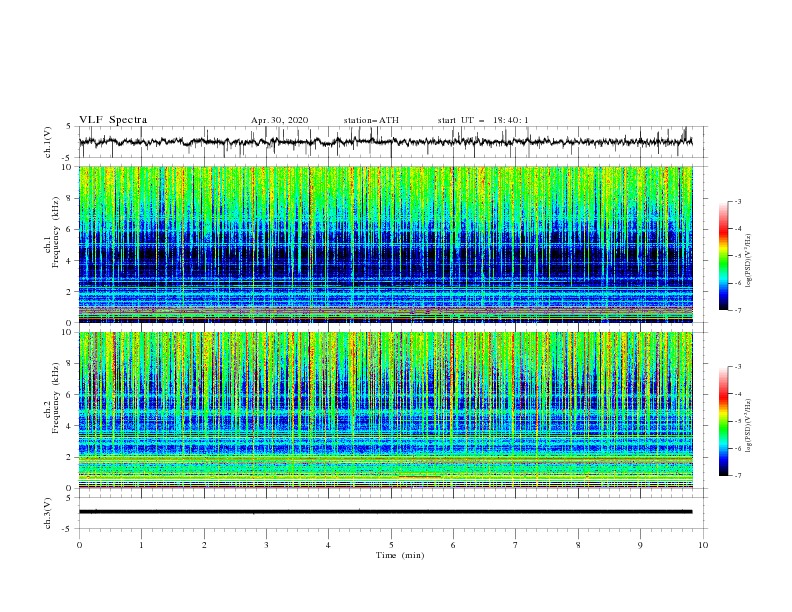Click the ch.2 color bar "log(PSD)(V²/Hz)" label
792x612 pixels.
[x=749, y=426]
